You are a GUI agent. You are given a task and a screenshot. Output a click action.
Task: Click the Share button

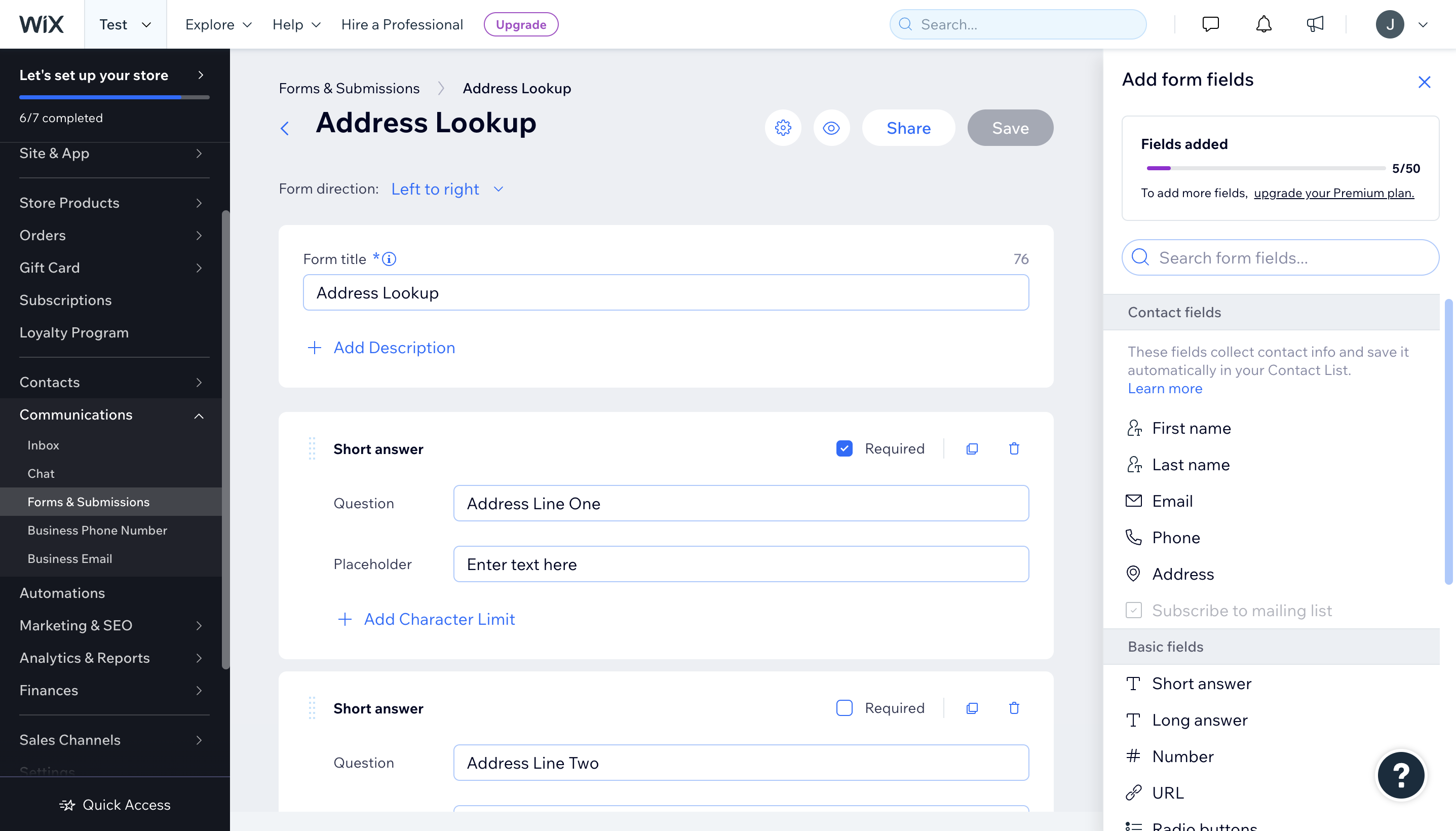click(x=908, y=128)
